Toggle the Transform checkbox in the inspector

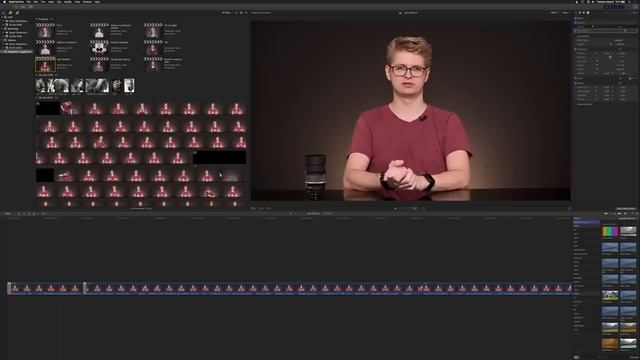(576, 49)
